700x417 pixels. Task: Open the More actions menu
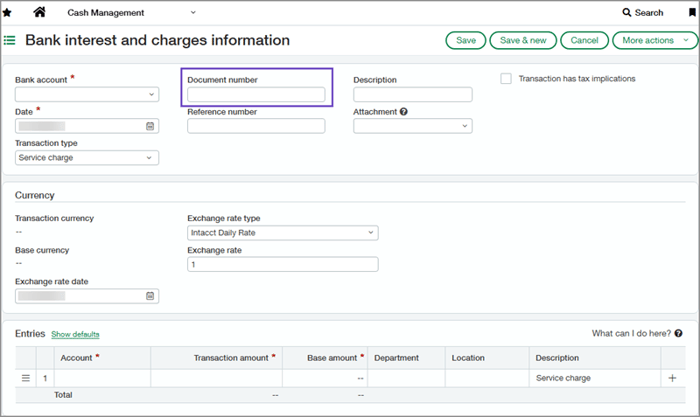654,41
